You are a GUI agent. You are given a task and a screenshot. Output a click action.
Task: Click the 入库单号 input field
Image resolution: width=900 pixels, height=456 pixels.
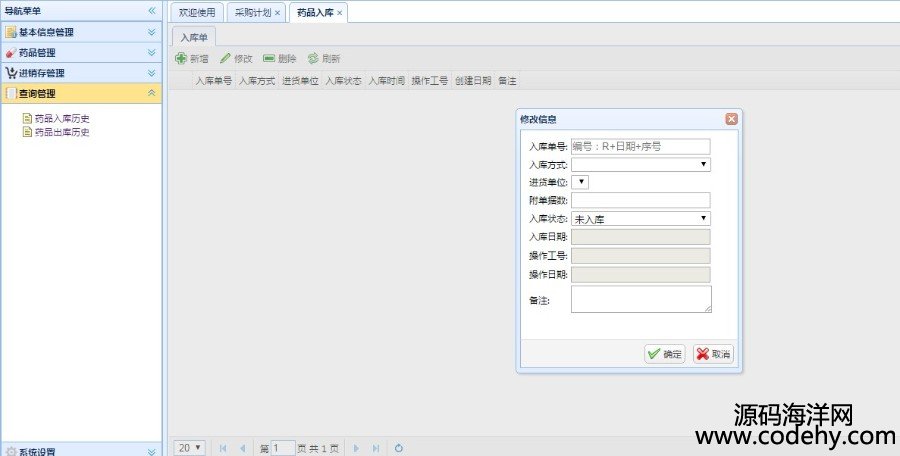pos(640,146)
